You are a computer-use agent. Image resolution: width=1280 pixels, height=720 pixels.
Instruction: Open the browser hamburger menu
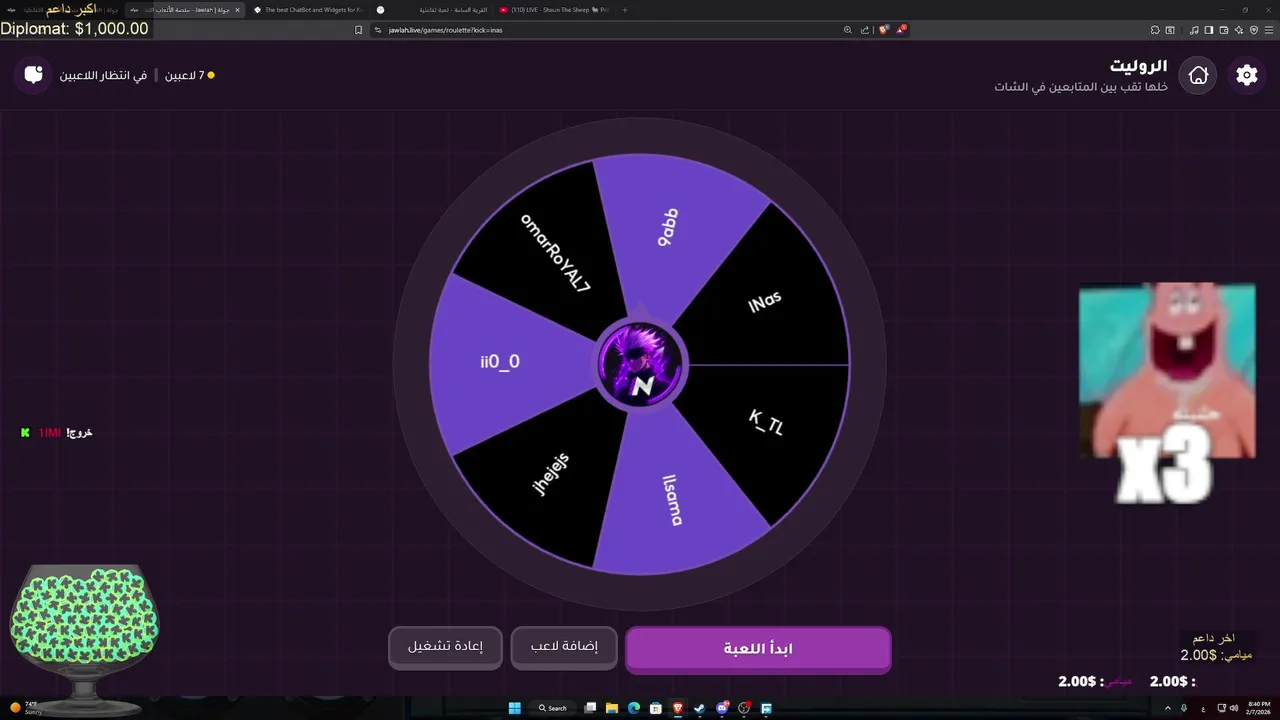1268,30
